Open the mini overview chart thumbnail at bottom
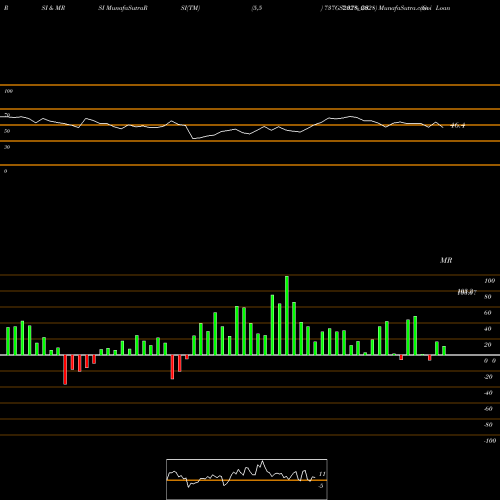 [x=247, y=479]
